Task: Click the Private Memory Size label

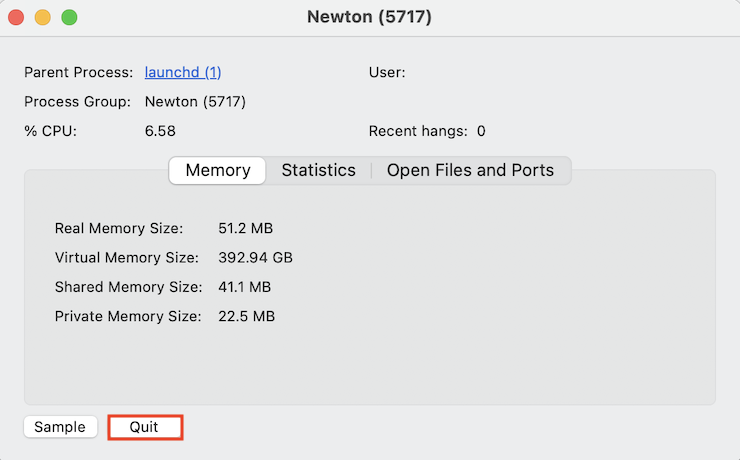Action: [x=128, y=316]
